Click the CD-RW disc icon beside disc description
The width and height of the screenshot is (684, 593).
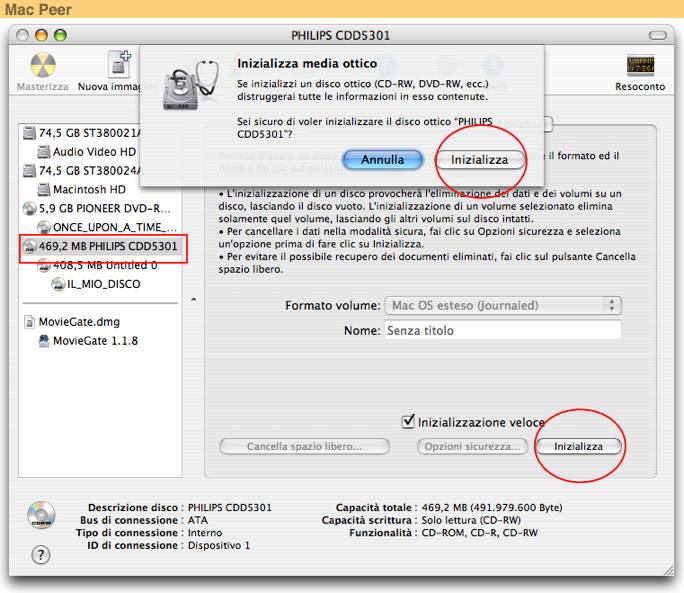click(x=41, y=514)
